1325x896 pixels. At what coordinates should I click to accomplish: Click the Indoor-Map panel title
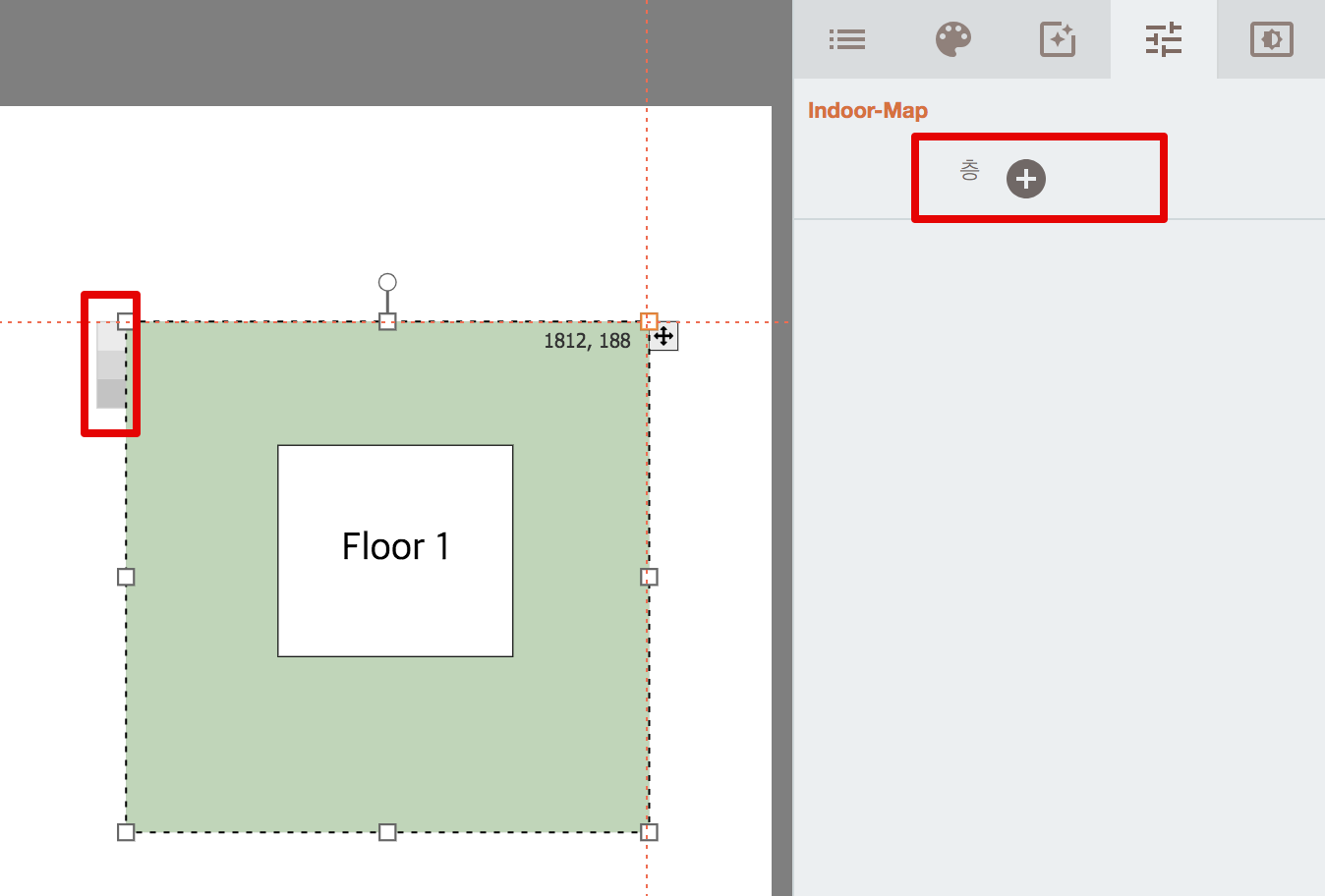coord(868,110)
